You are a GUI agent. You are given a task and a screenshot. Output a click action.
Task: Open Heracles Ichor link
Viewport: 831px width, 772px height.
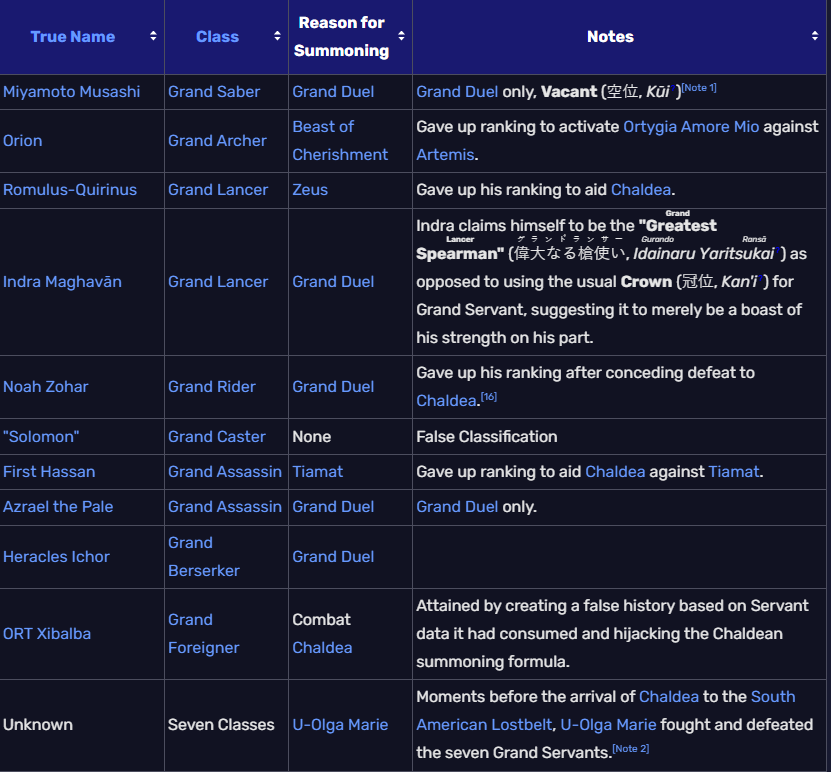click(x=56, y=557)
